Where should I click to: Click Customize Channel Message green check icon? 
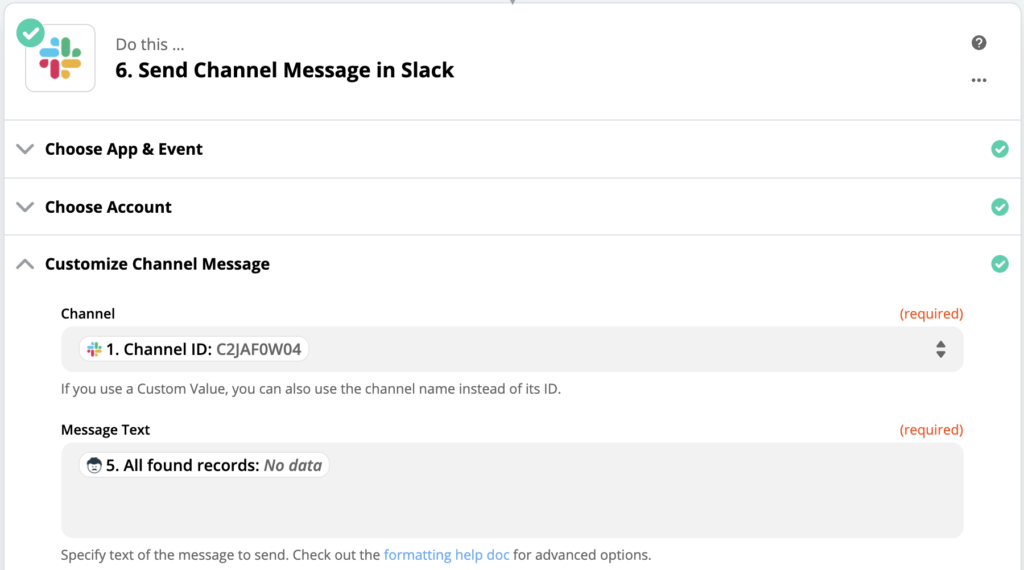click(x=999, y=264)
